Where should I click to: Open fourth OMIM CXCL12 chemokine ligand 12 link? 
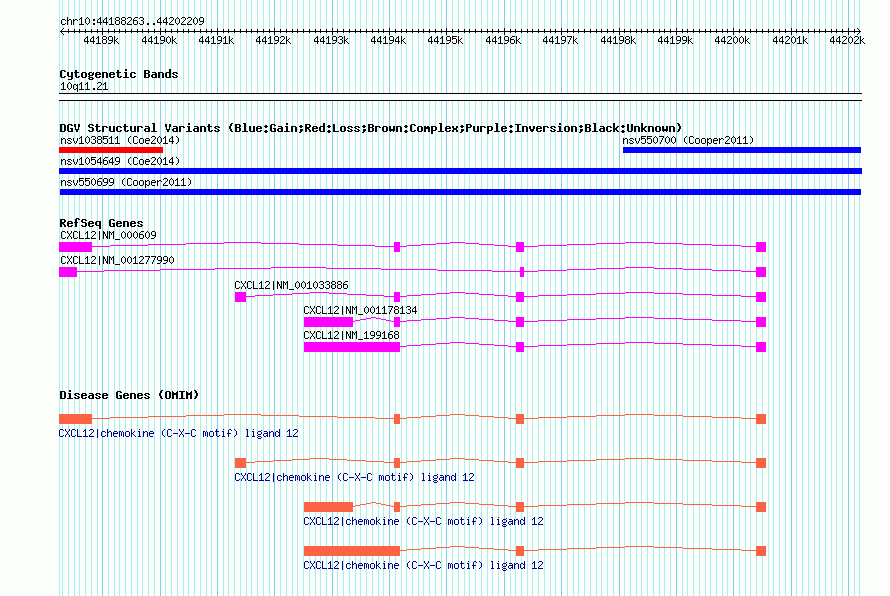pos(423,565)
